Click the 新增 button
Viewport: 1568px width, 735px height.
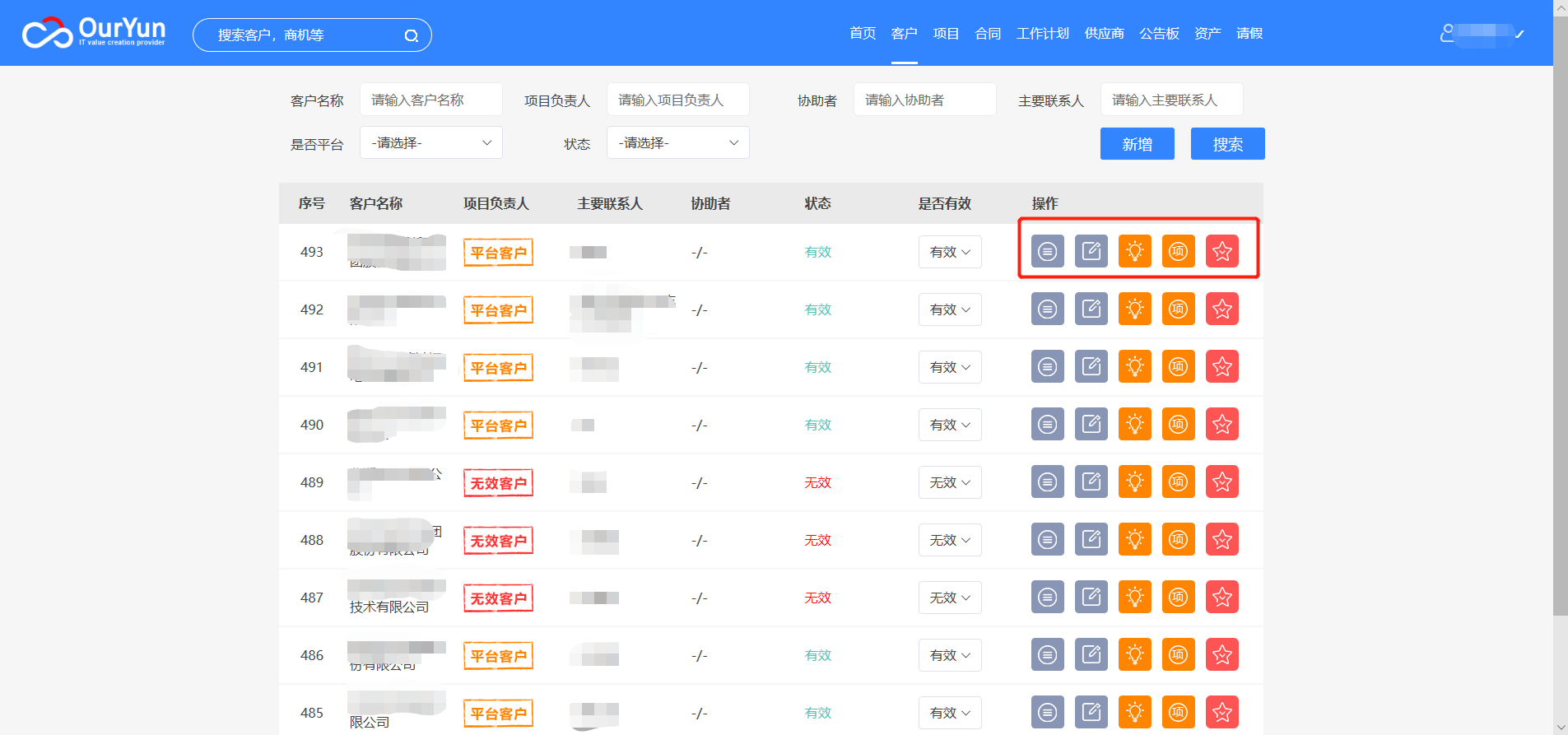click(x=1138, y=144)
